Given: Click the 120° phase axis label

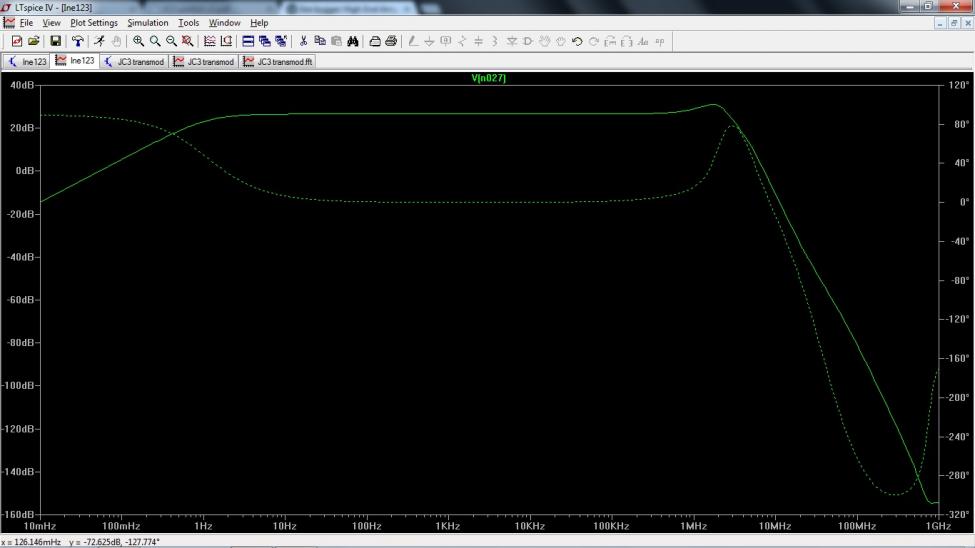Looking at the screenshot, I should [x=958, y=85].
